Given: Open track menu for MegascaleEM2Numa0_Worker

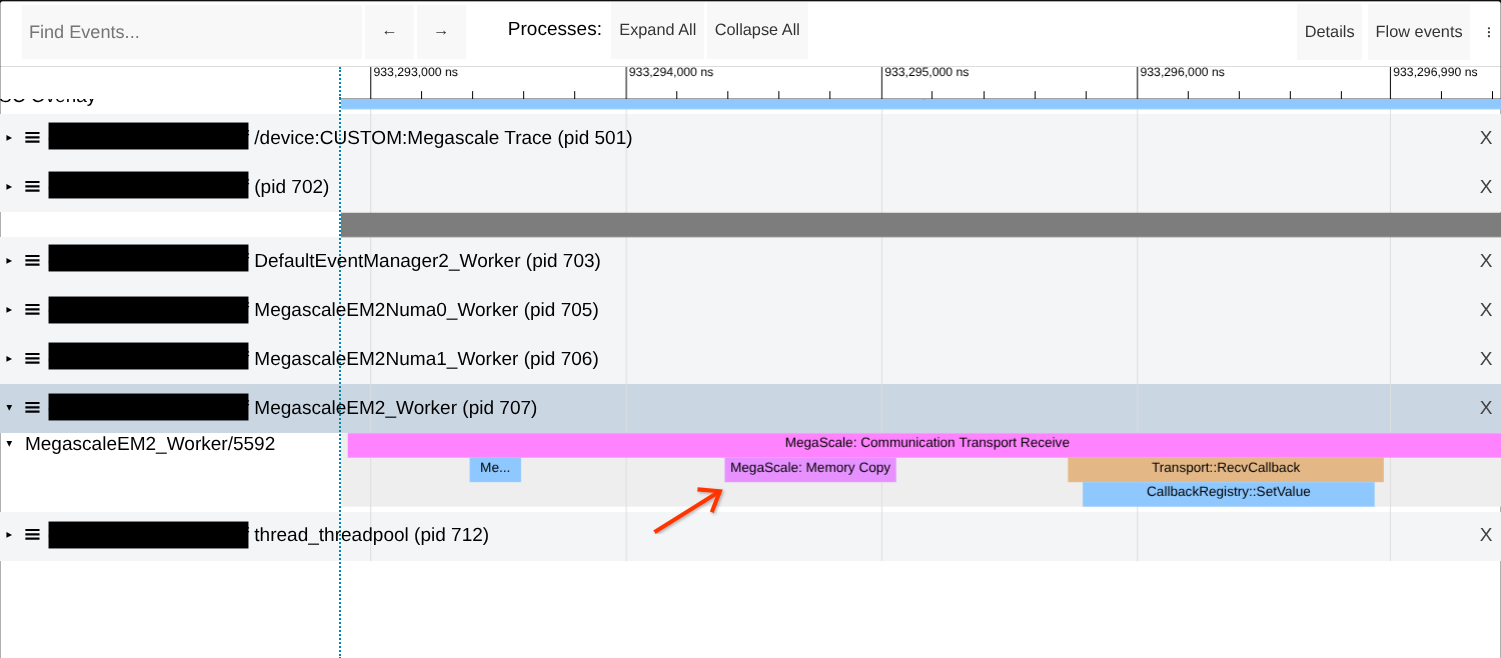Looking at the screenshot, I should click(x=32, y=309).
